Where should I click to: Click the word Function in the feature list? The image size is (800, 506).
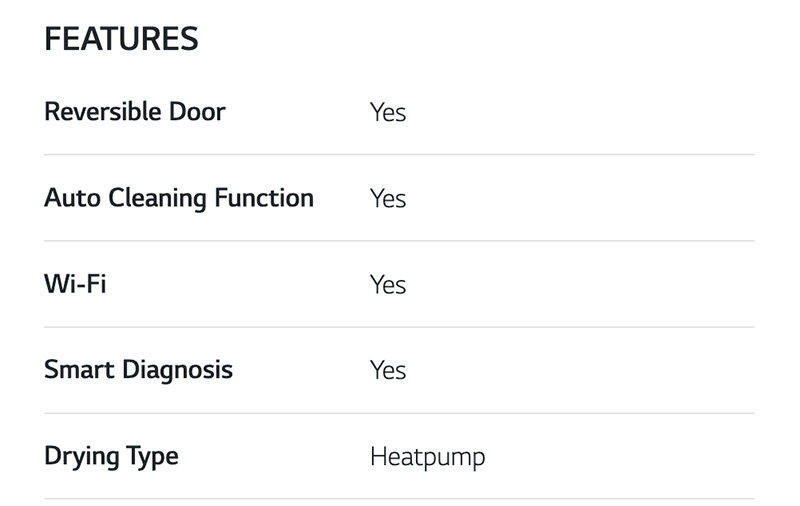[264, 198]
